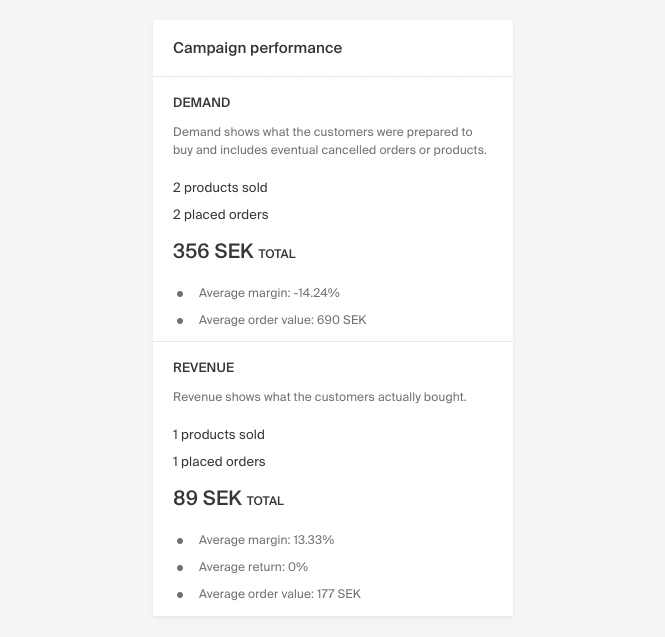
Task: Click the Campaign performance card title
Action: 257,48
